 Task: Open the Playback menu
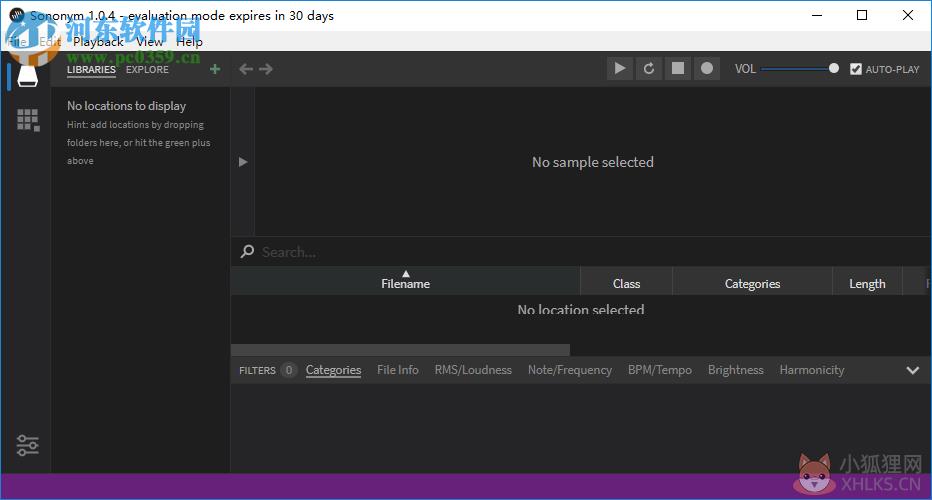click(x=98, y=42)
